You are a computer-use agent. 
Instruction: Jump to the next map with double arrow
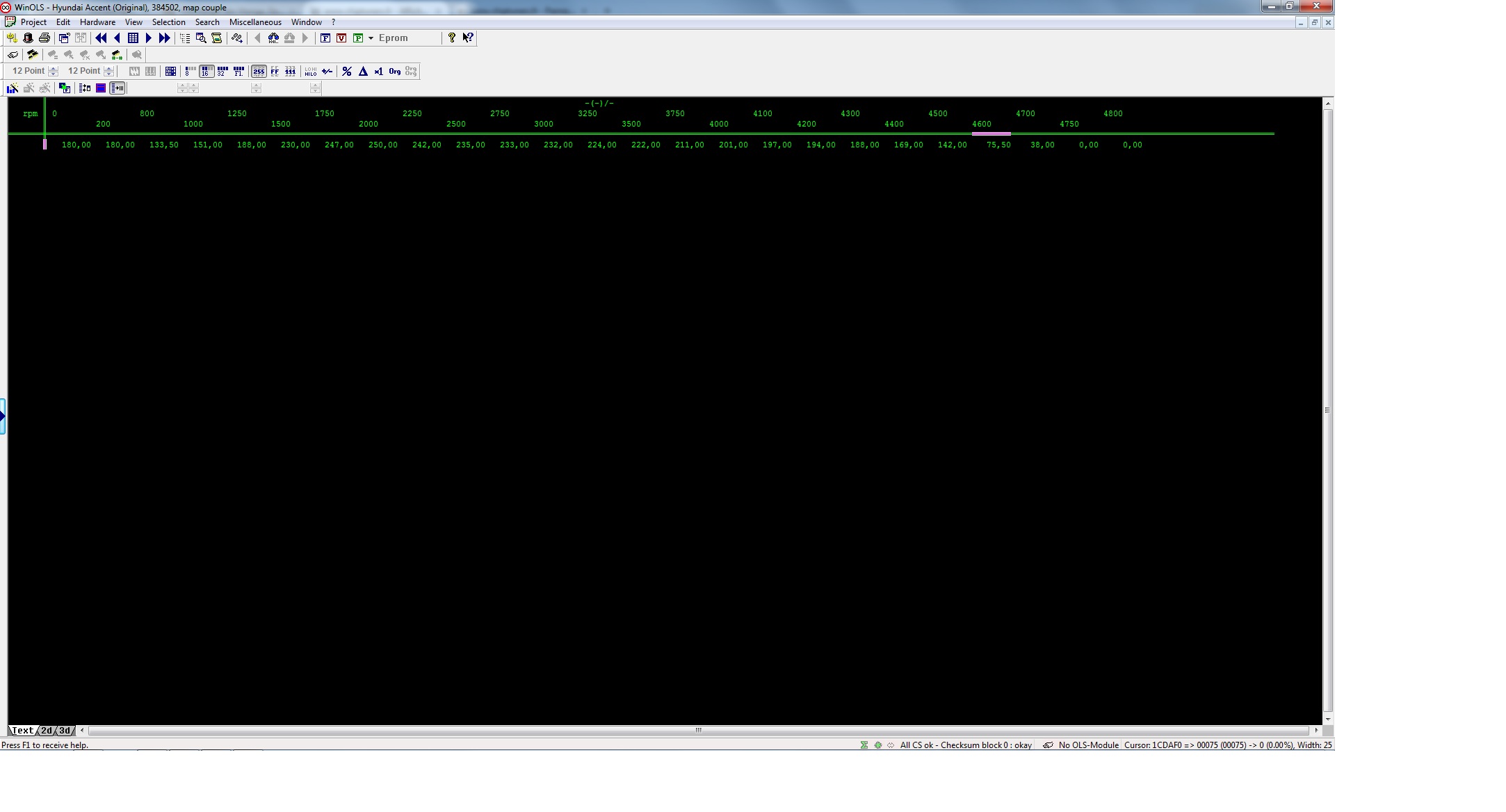[x=165, y=38]
